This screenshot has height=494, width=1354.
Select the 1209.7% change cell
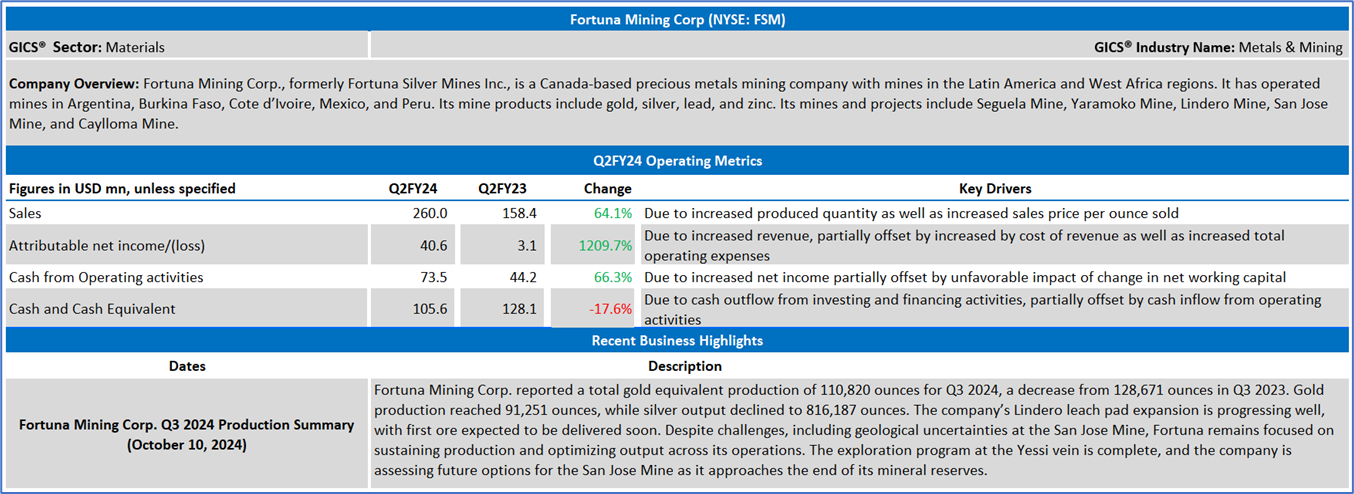pos(605,245)
